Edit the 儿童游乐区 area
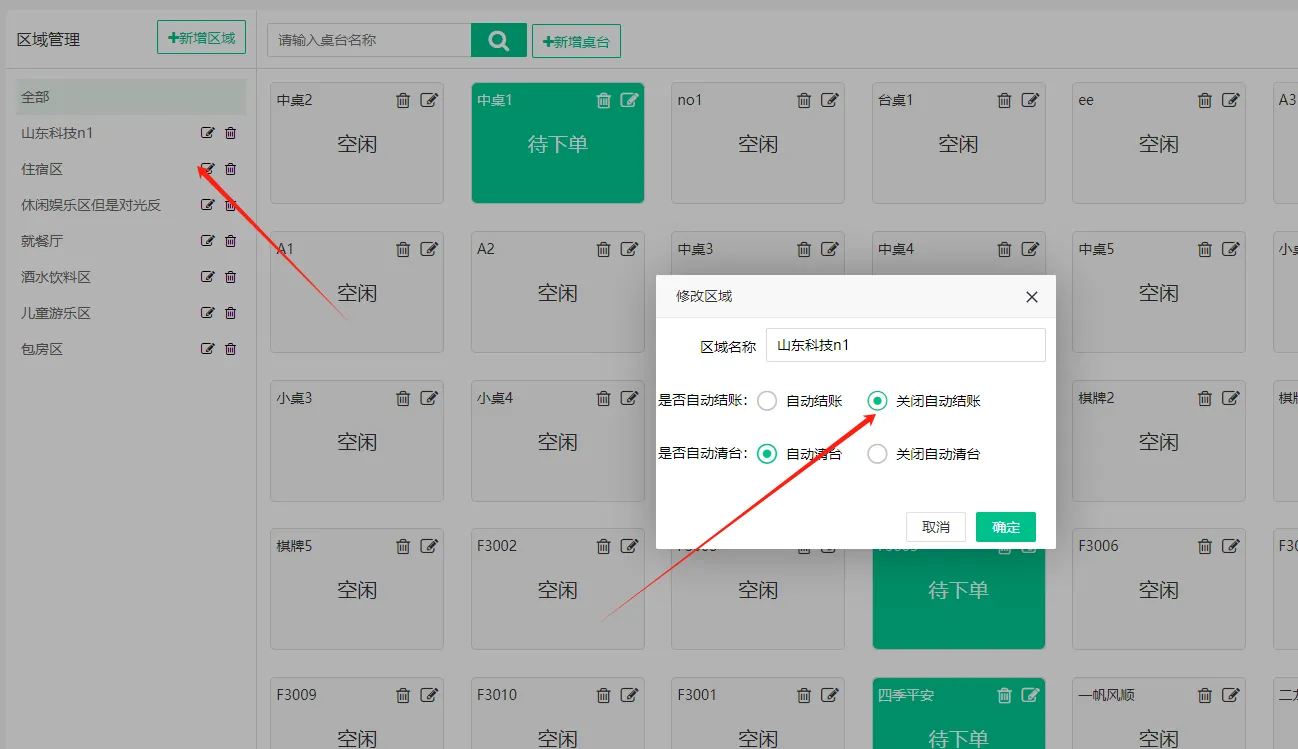The width and height of the screenshot is (1298, 749). pyautogui.click(x=208, y=313)
